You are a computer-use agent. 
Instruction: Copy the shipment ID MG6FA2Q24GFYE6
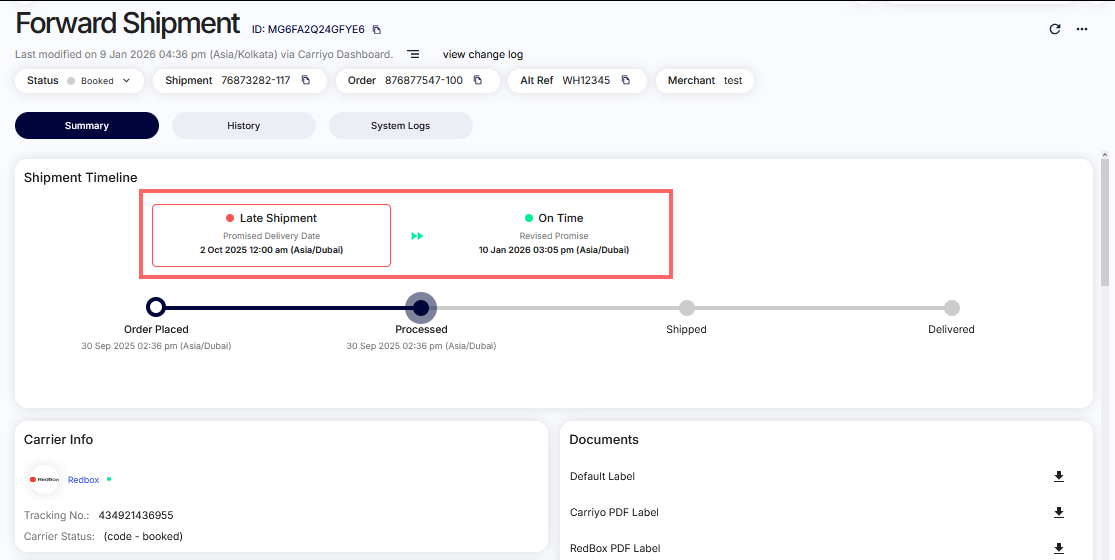[377, 30]
